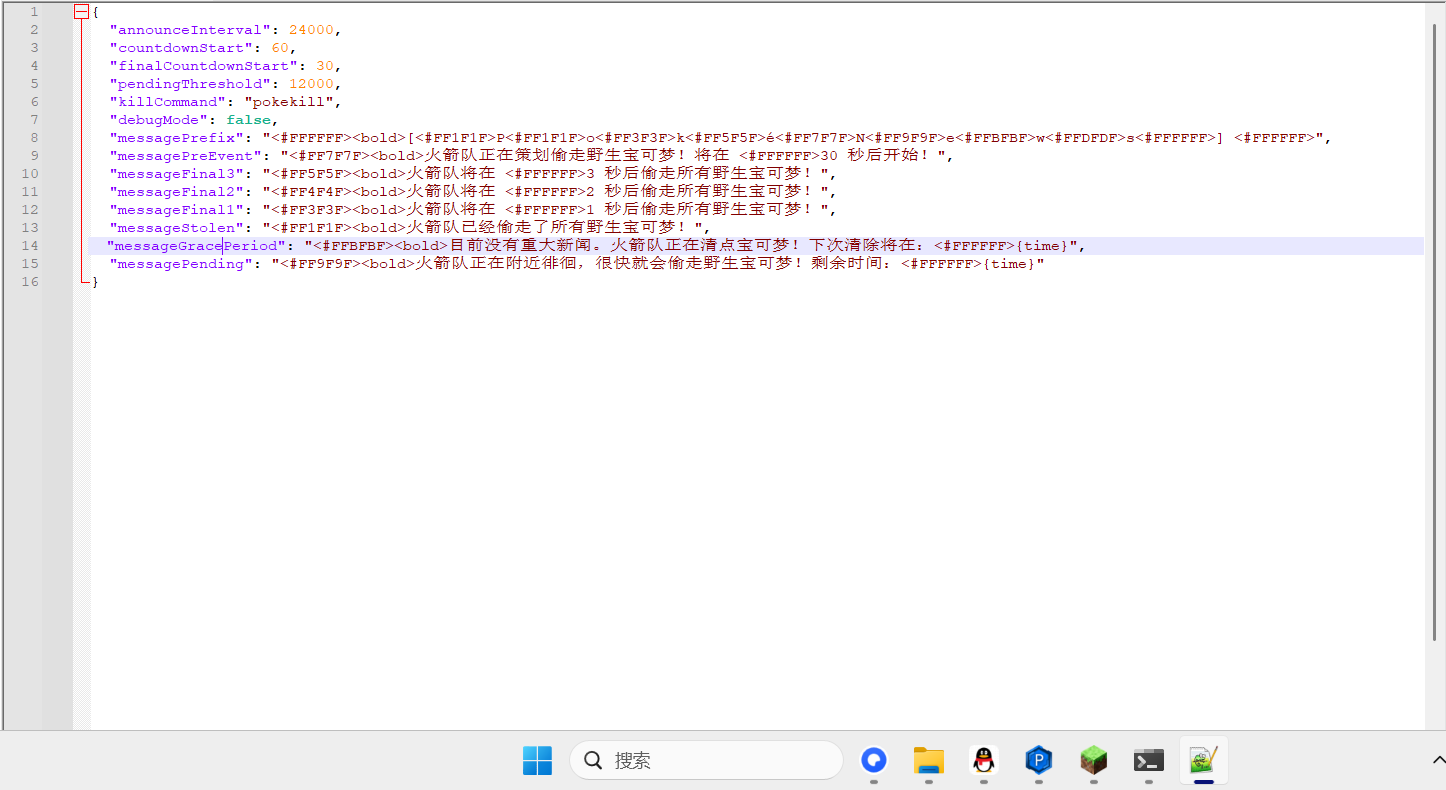Image resolution: width=1446 pixels, height=790 pixels.
Task: Open the blue circular app taskbar icon
Action: coord(874,761)
